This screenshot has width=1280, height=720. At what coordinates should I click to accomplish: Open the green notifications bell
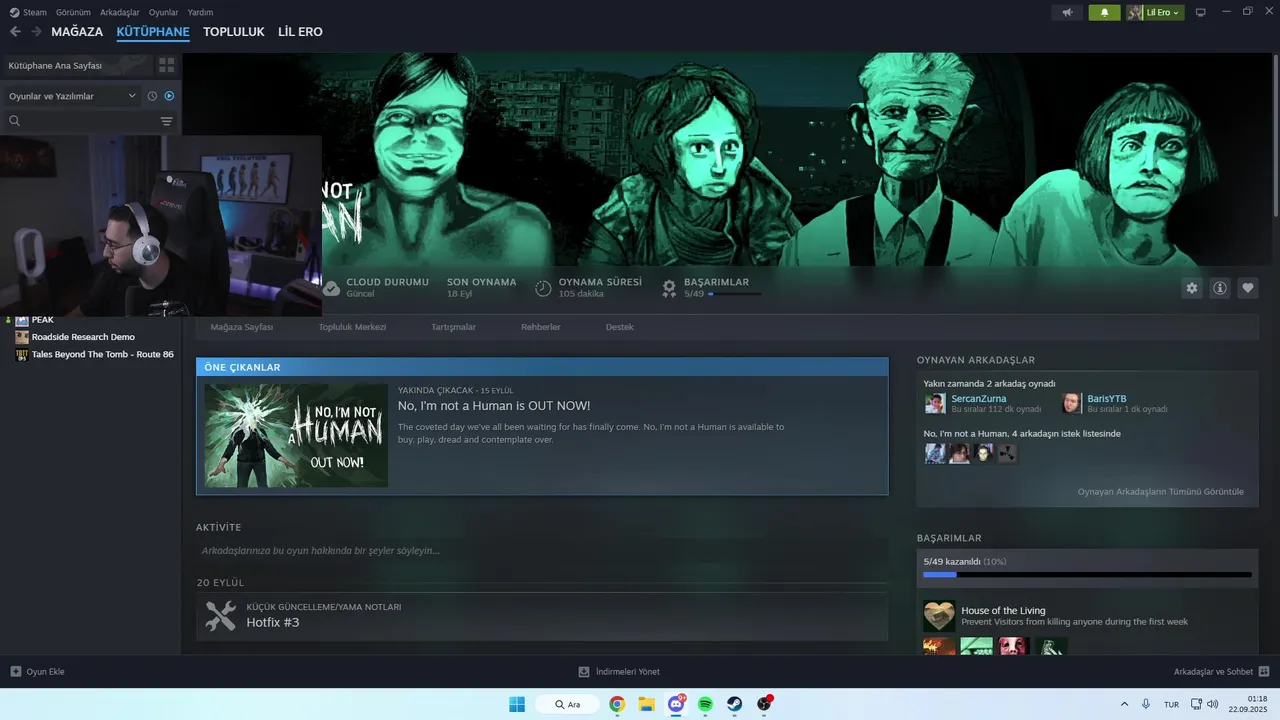[x=1104, y=12]
